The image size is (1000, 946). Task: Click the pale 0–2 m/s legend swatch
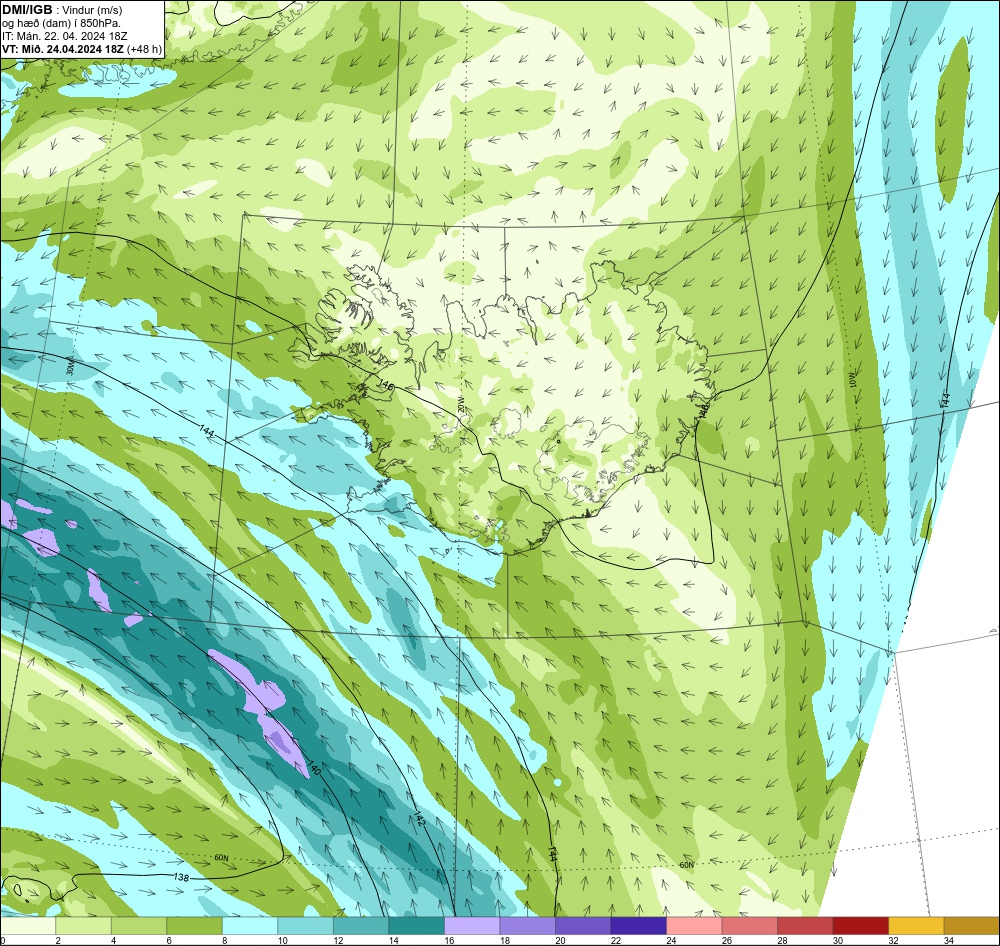point(28,925)
